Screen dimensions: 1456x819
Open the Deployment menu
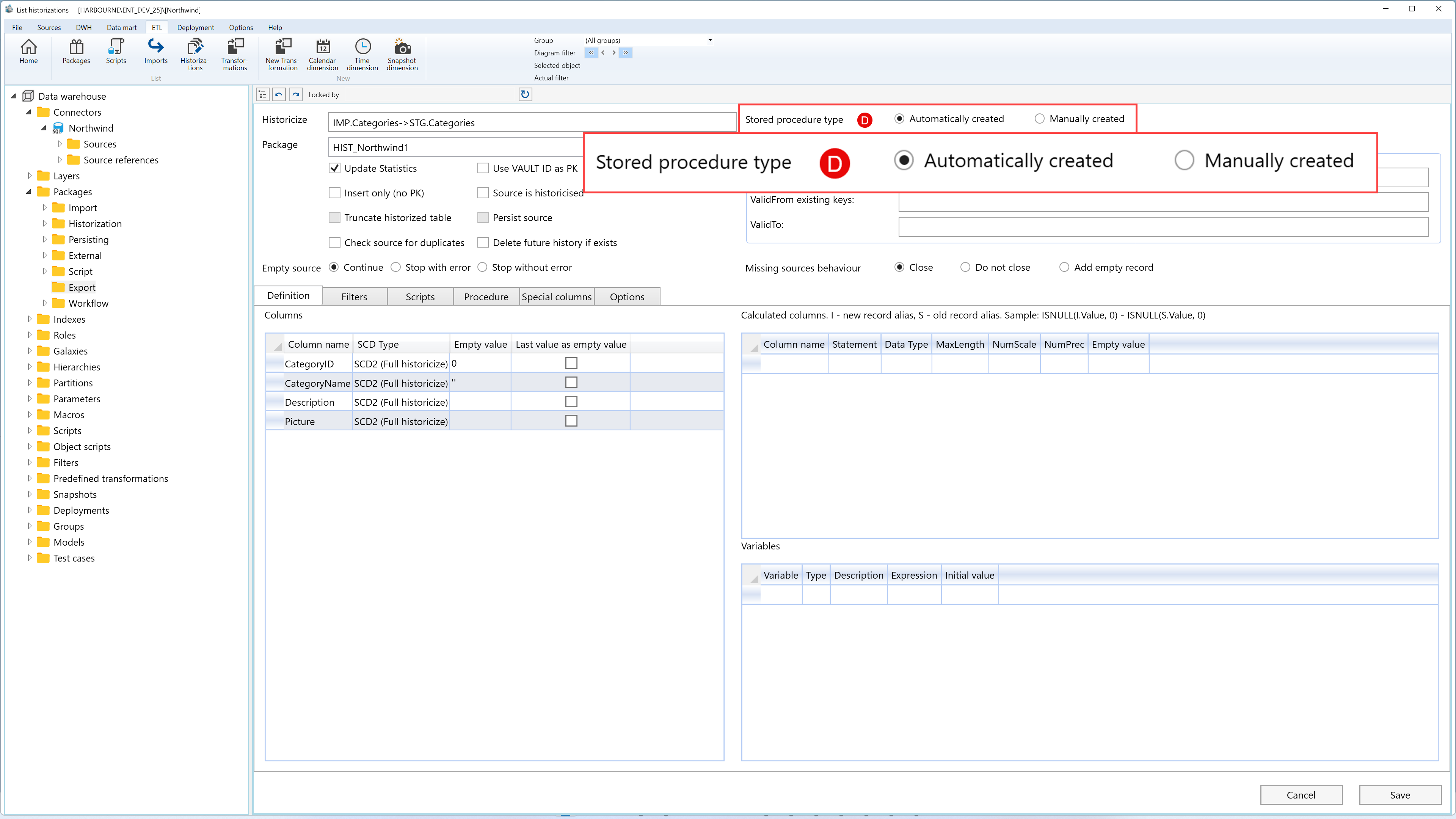point(196,27)
